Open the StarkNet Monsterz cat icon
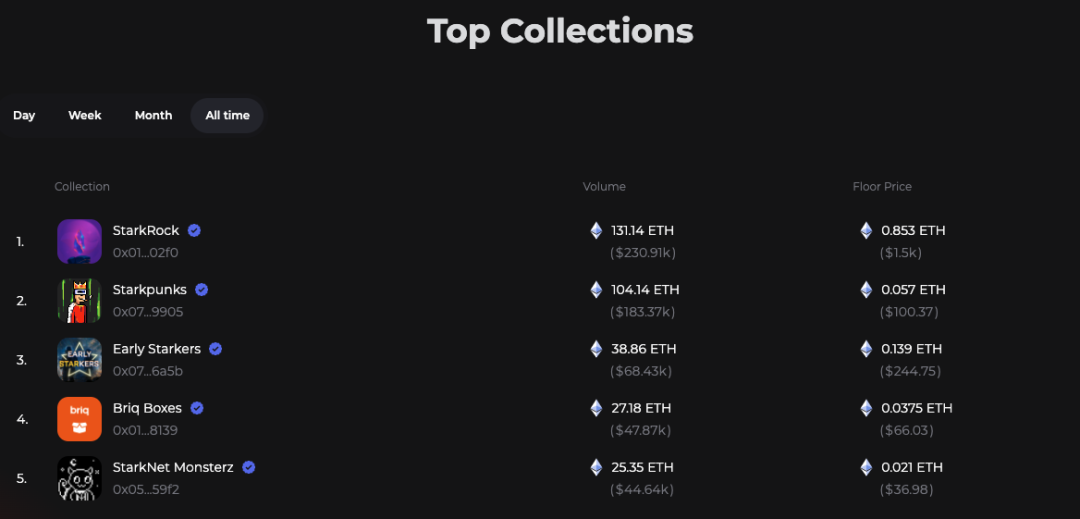 point(79,478)
